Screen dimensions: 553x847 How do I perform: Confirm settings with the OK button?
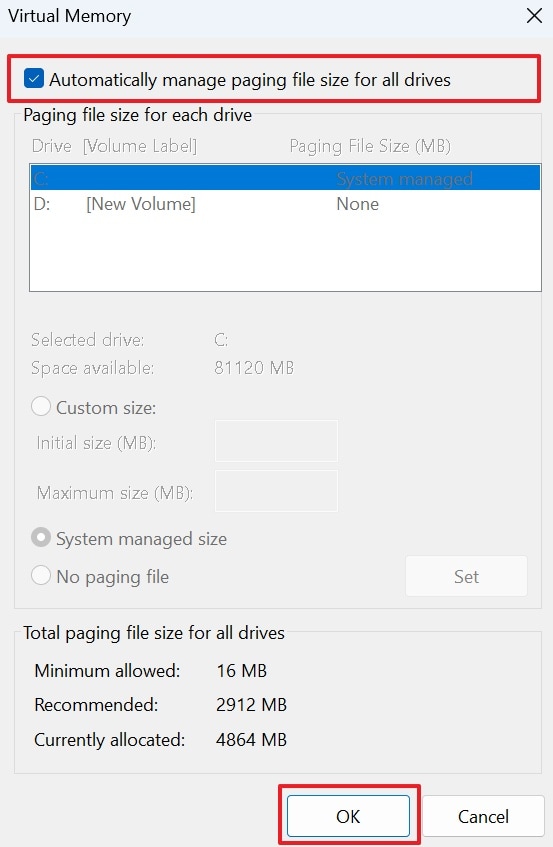coord(348,816)
